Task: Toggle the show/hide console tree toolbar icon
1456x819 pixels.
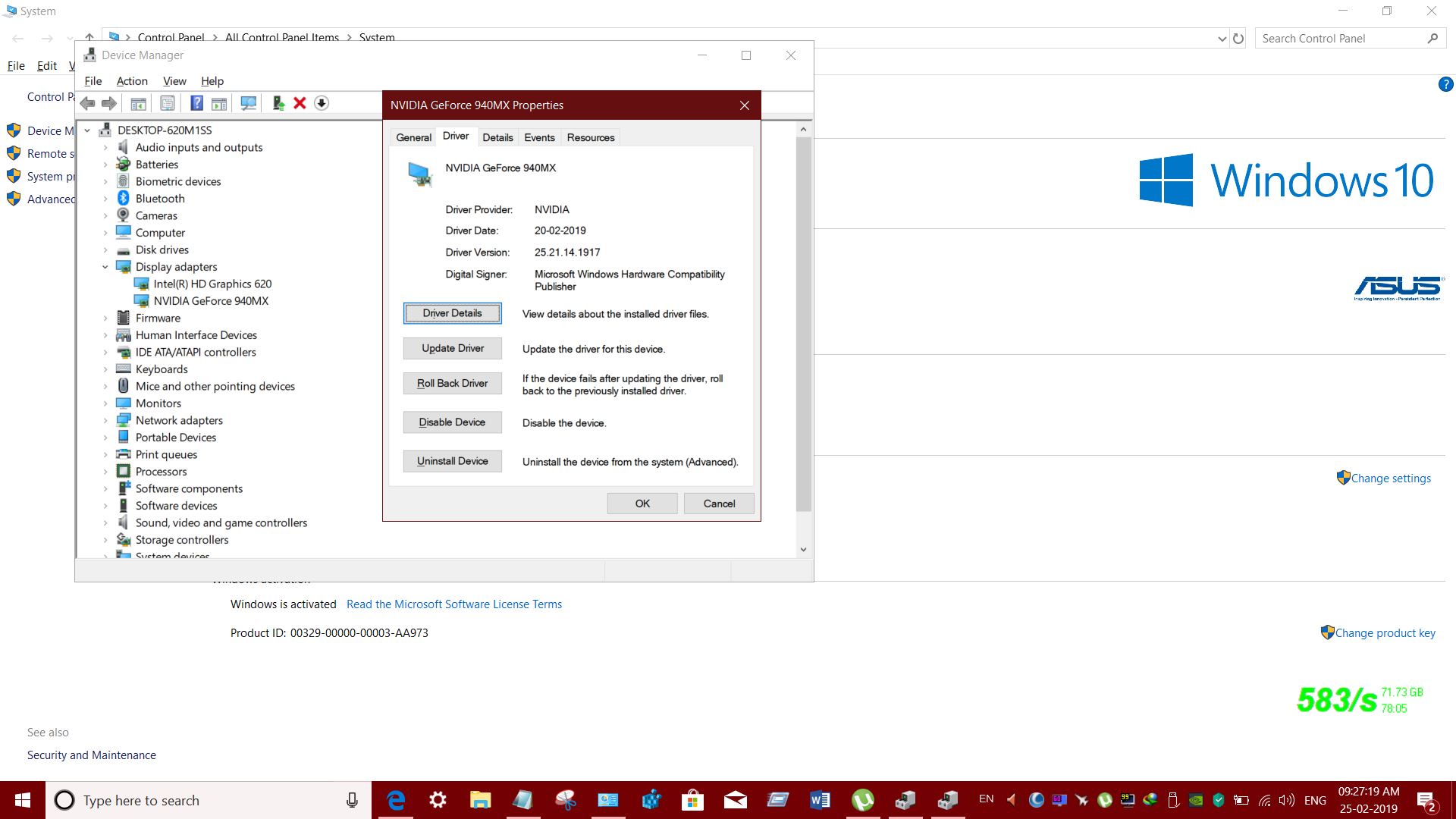Action: (138, 103)
